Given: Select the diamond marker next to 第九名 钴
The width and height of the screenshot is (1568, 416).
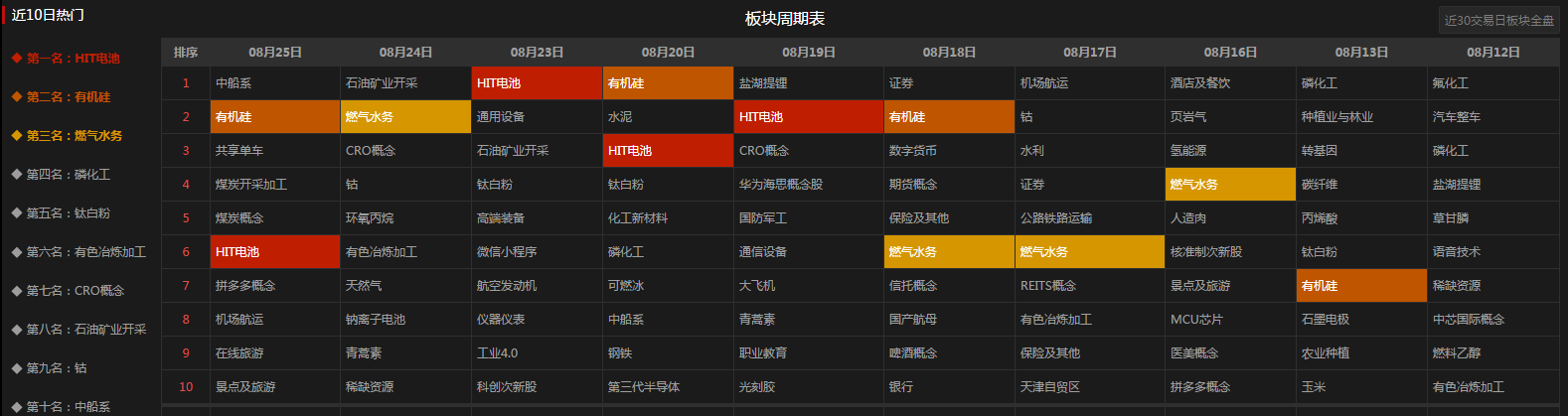Looking at the screenshot, I should point(16,368).
